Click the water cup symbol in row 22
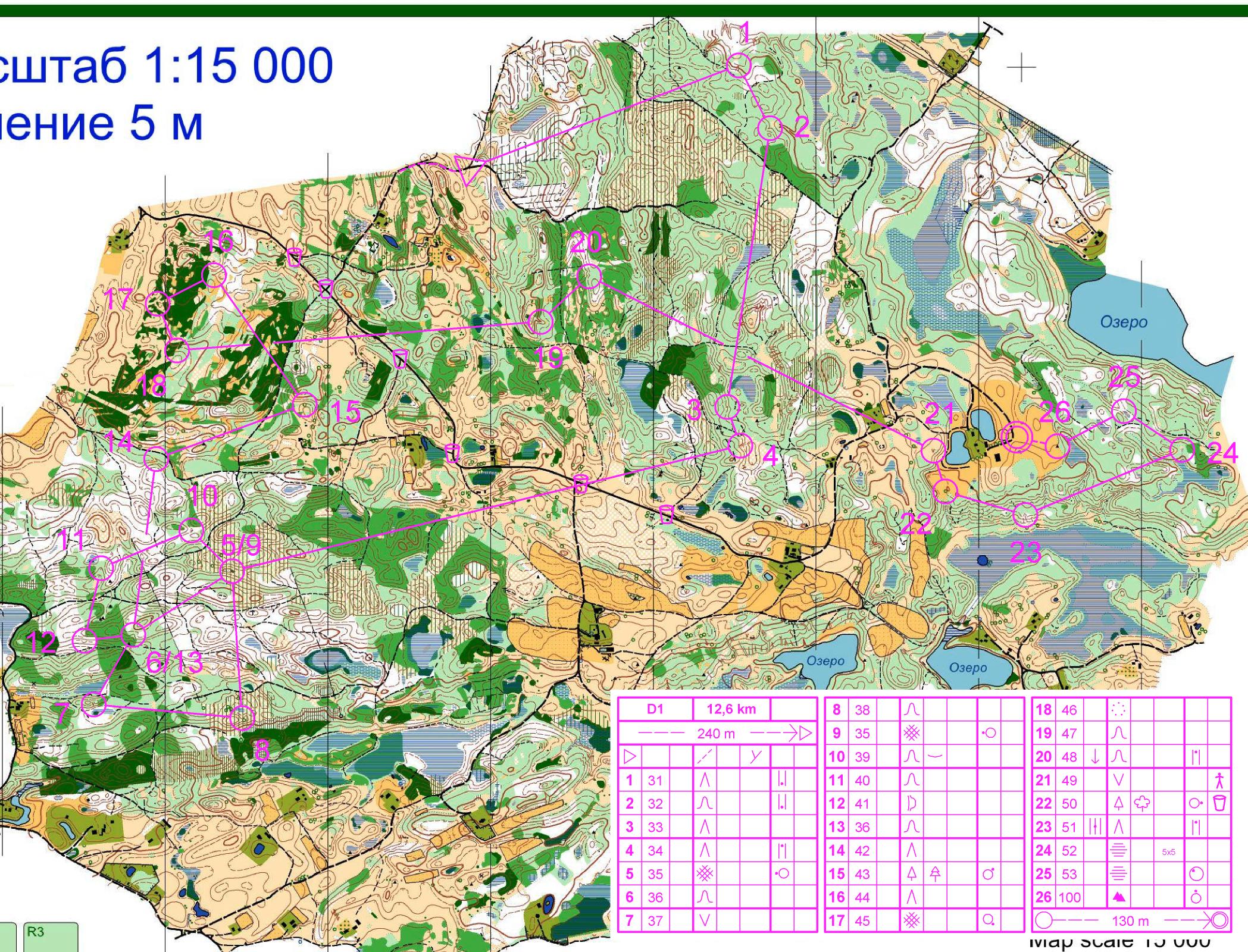Screen dimensions: 1248x952 [x=1219, y=803]
